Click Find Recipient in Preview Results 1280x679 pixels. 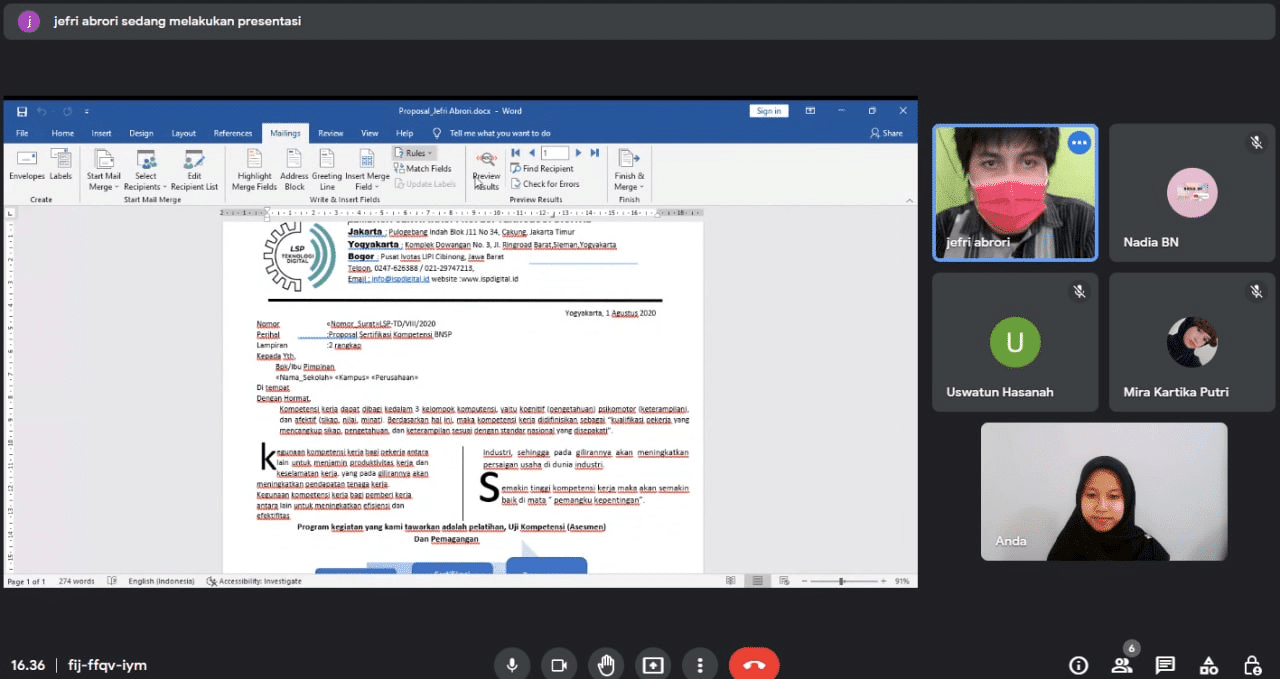[x=542, y=169]
